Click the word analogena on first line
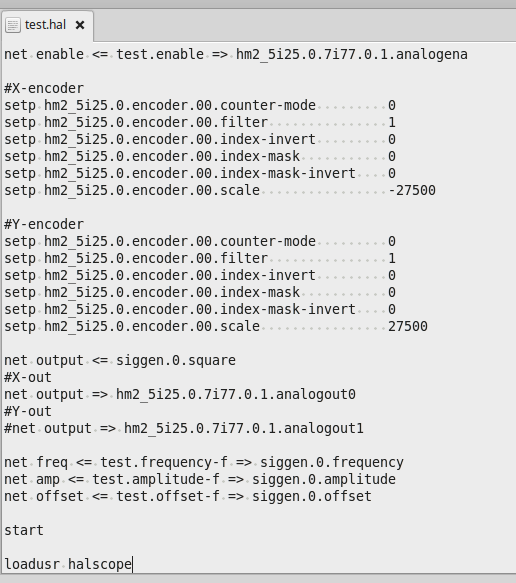 [x=432, y=55]
